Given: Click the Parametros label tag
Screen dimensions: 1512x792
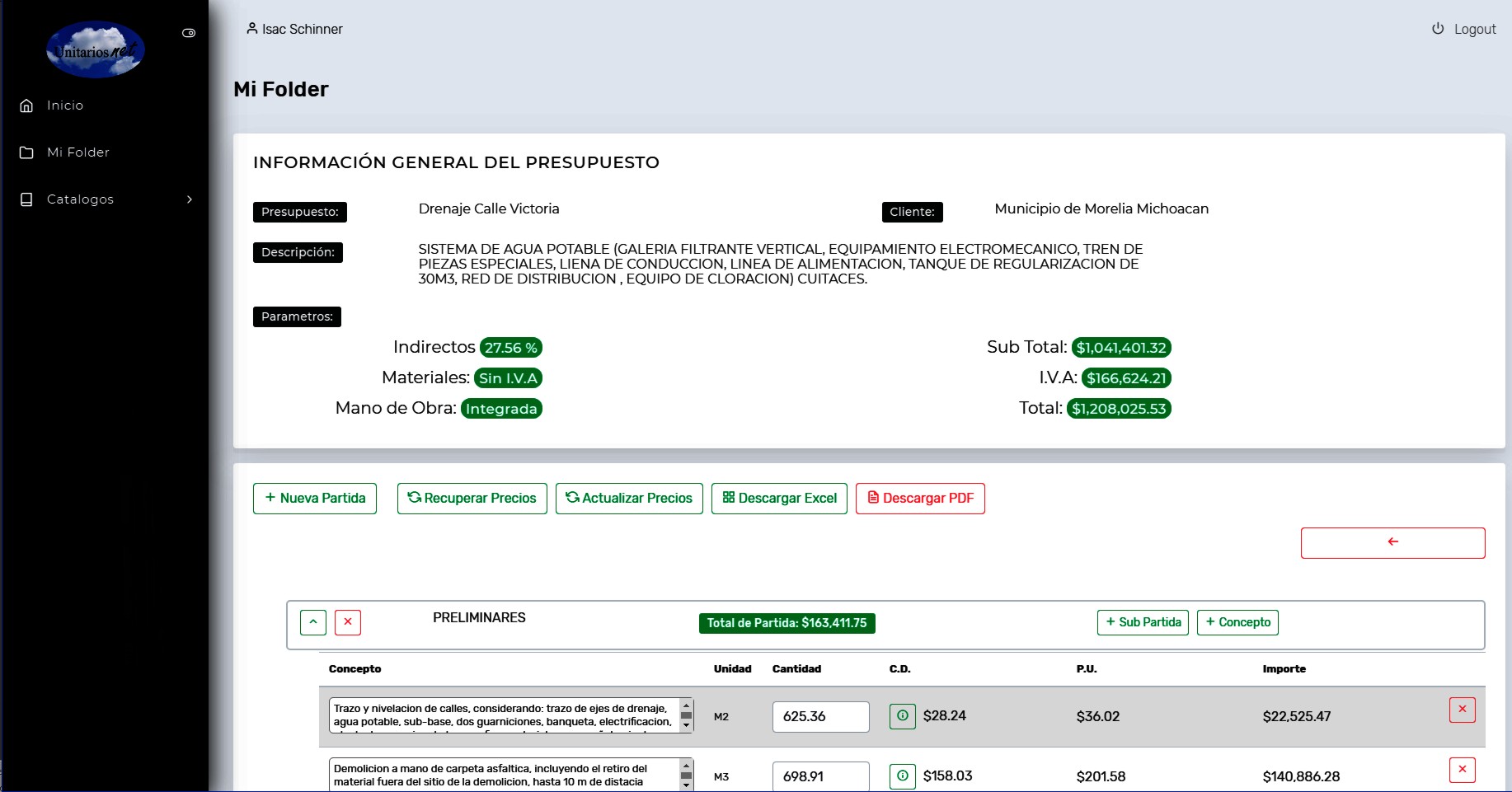Looking at the screenshot, I should (297, 316).
